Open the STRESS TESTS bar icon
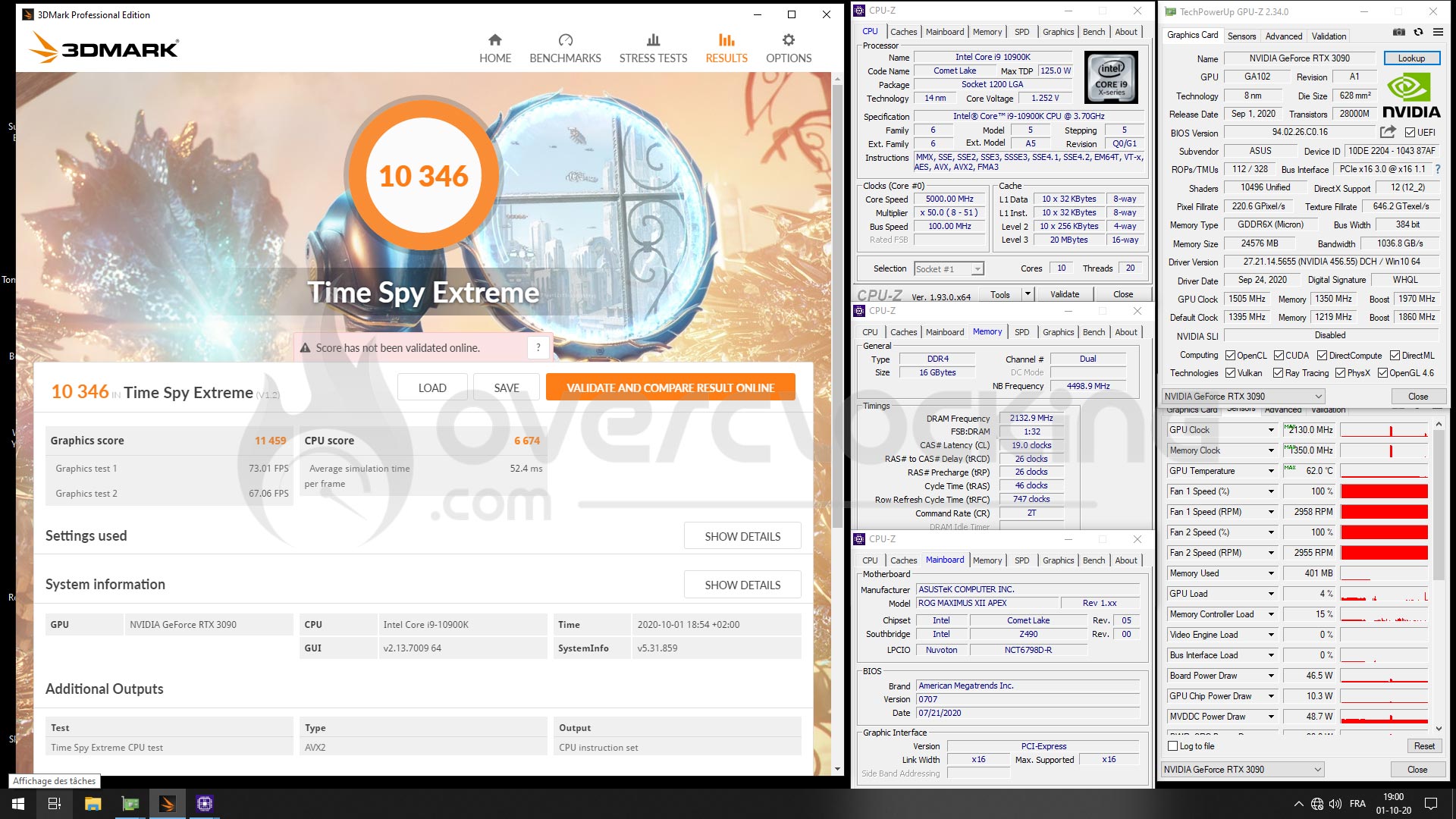1456x819 pixels. point(653,40)
